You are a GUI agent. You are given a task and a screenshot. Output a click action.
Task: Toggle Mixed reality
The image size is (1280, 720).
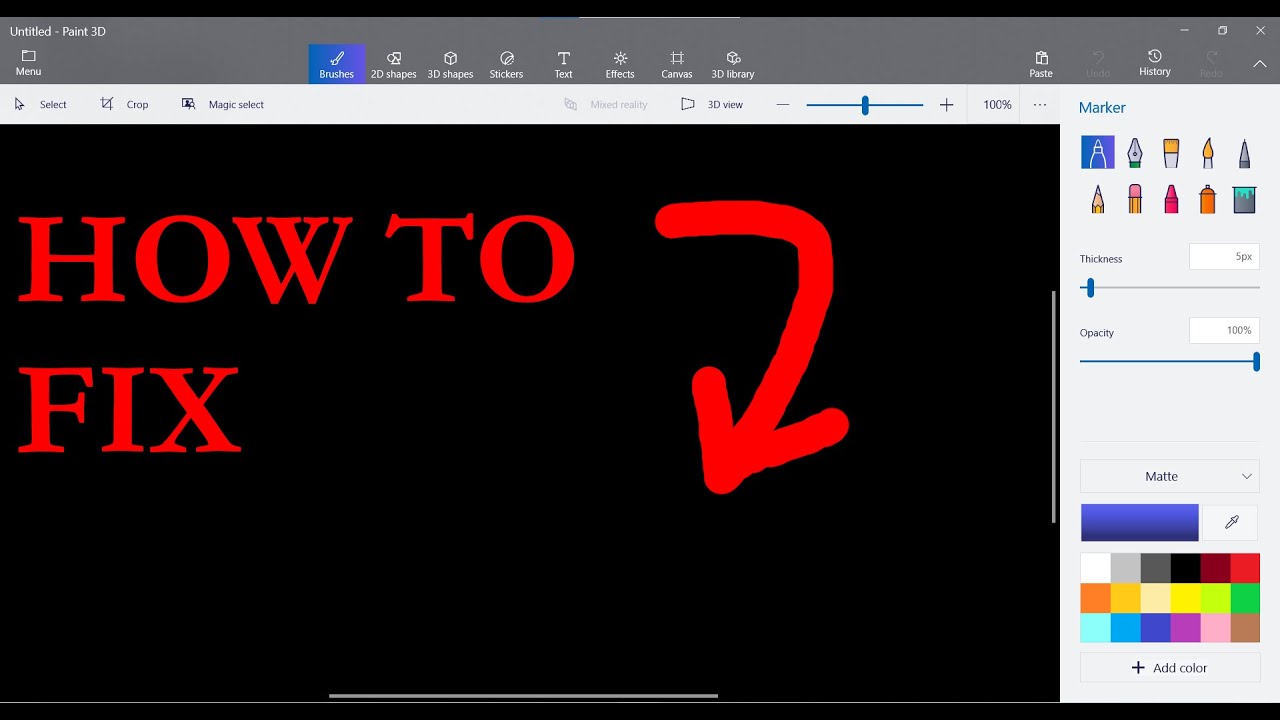[x=606, y=104]
